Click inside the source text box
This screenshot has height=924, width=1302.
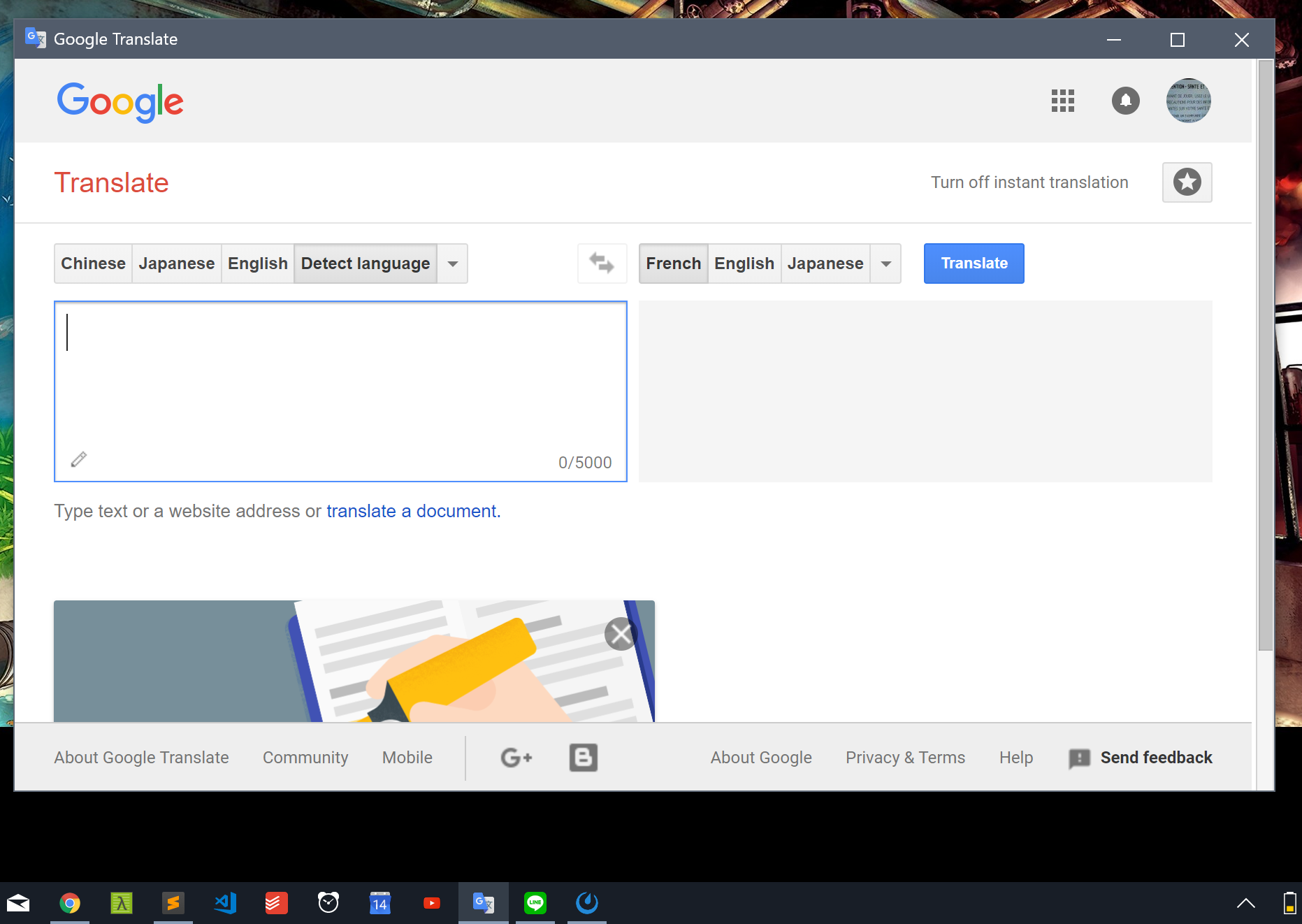(x=340, y=384)
